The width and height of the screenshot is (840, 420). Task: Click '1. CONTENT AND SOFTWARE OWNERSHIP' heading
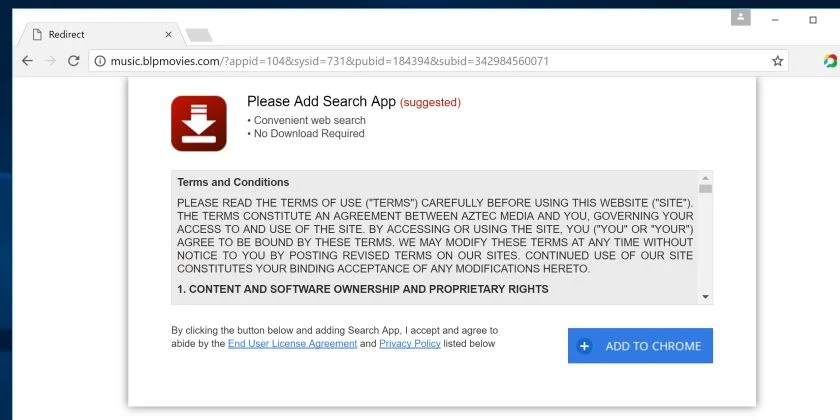pos(363,289)
